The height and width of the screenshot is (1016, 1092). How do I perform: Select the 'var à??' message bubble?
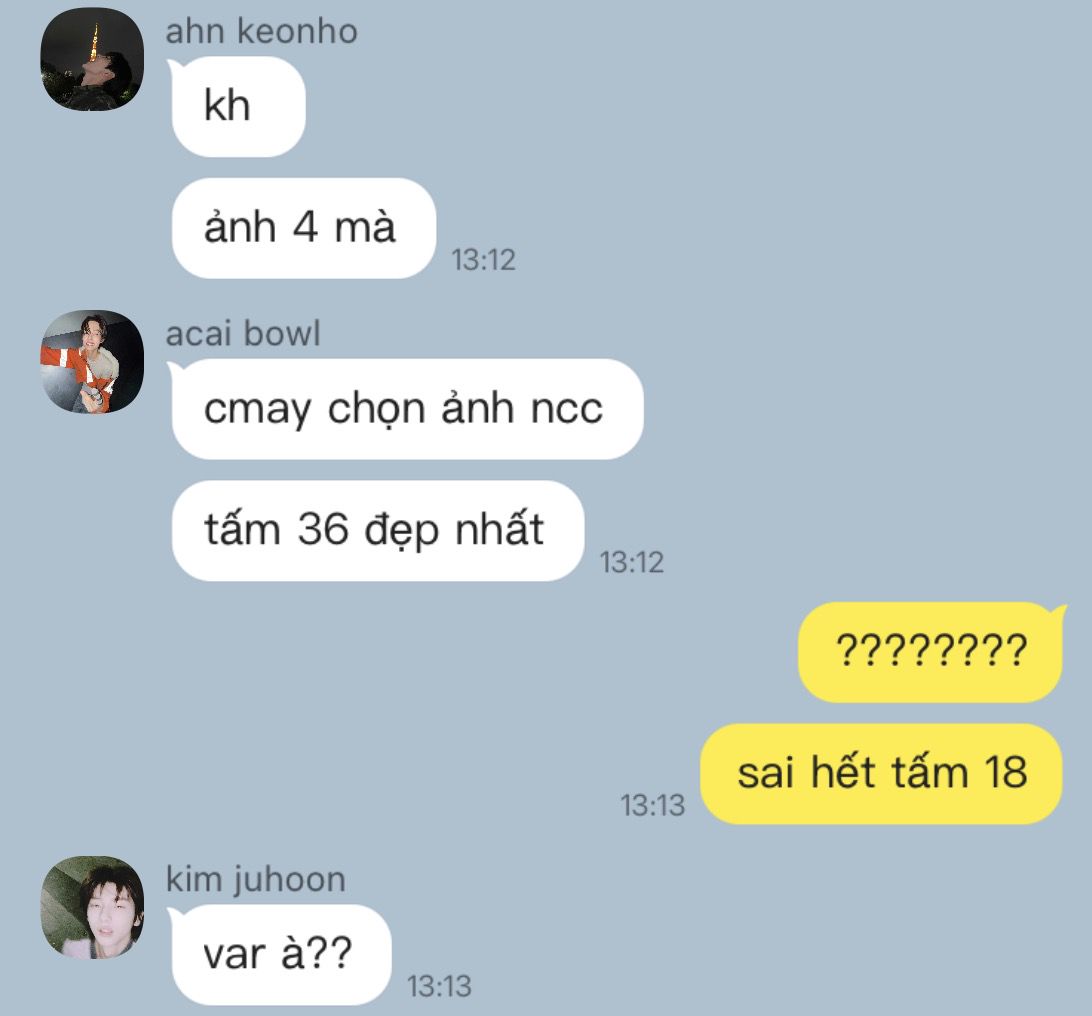tap(281, 955)
